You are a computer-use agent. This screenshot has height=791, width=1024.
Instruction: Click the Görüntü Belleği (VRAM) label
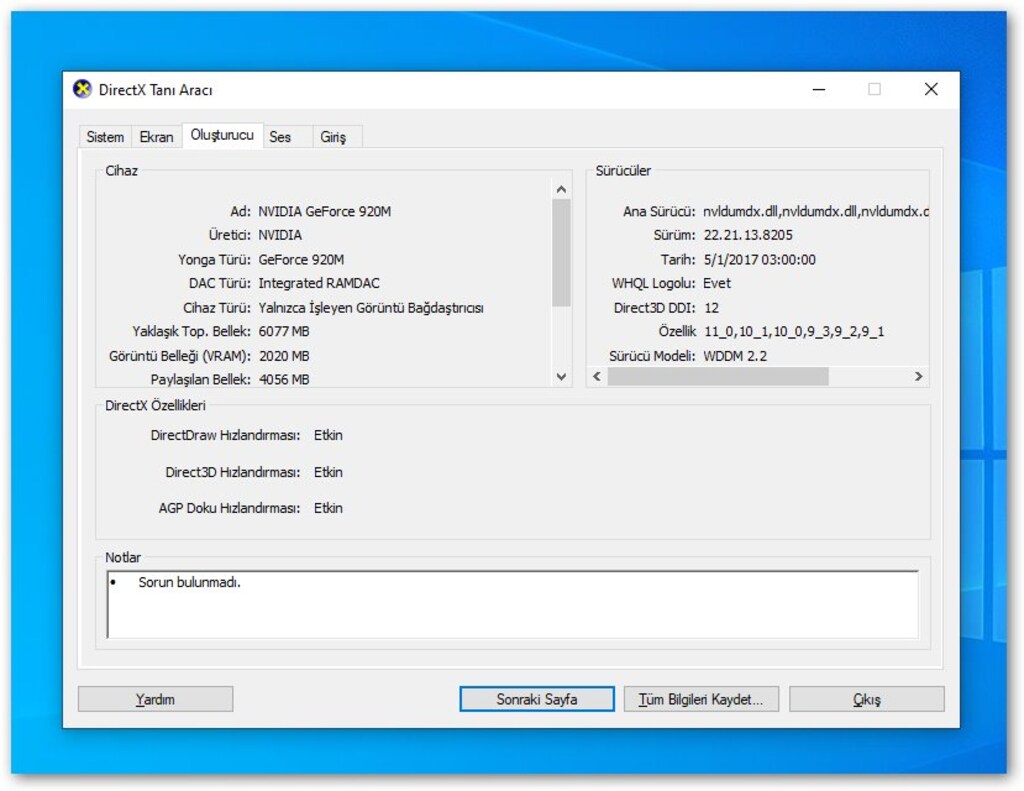[180, 356]
